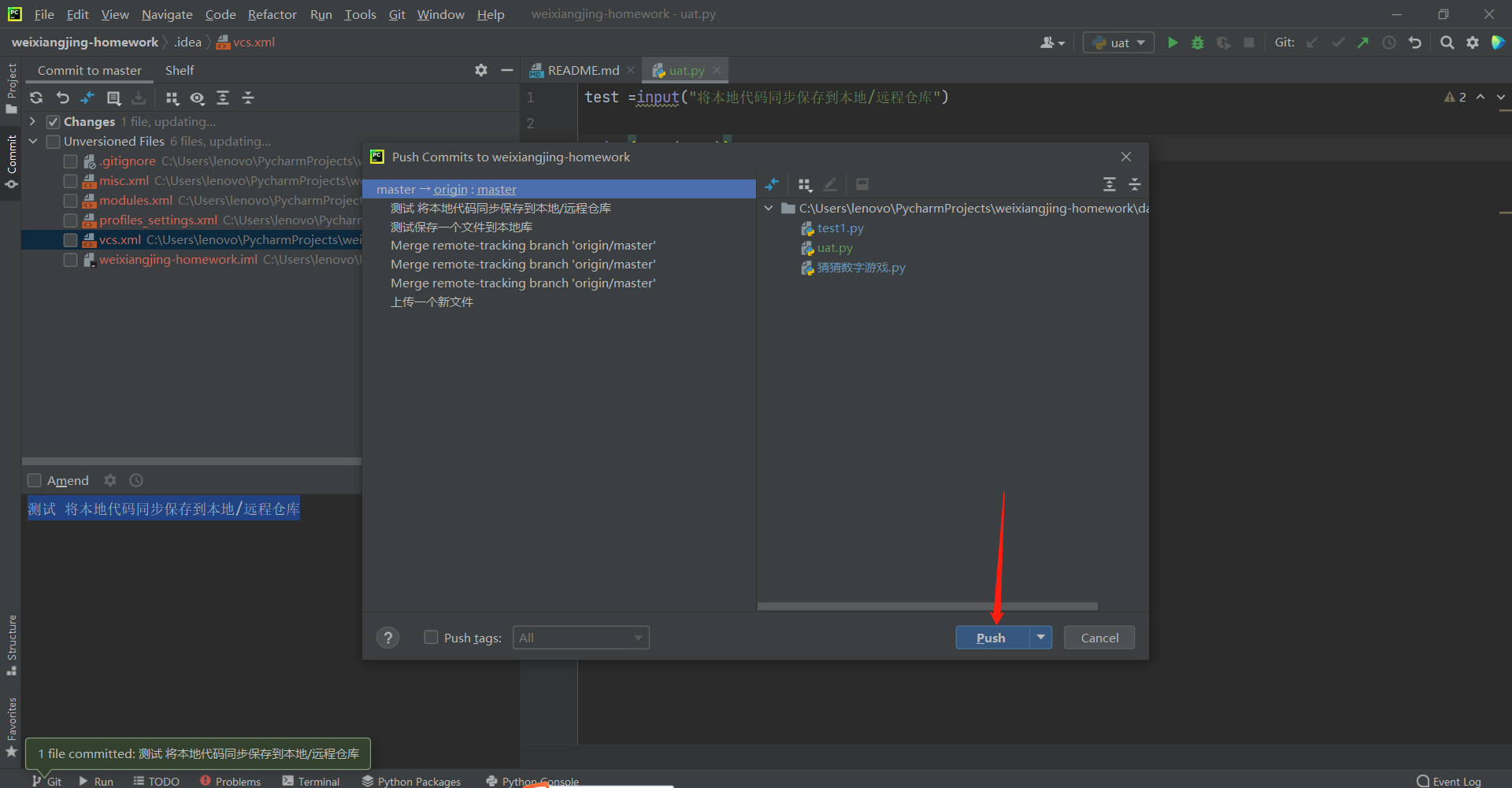Click the Group By icon in commit toolbar

(x=172, y=98)
